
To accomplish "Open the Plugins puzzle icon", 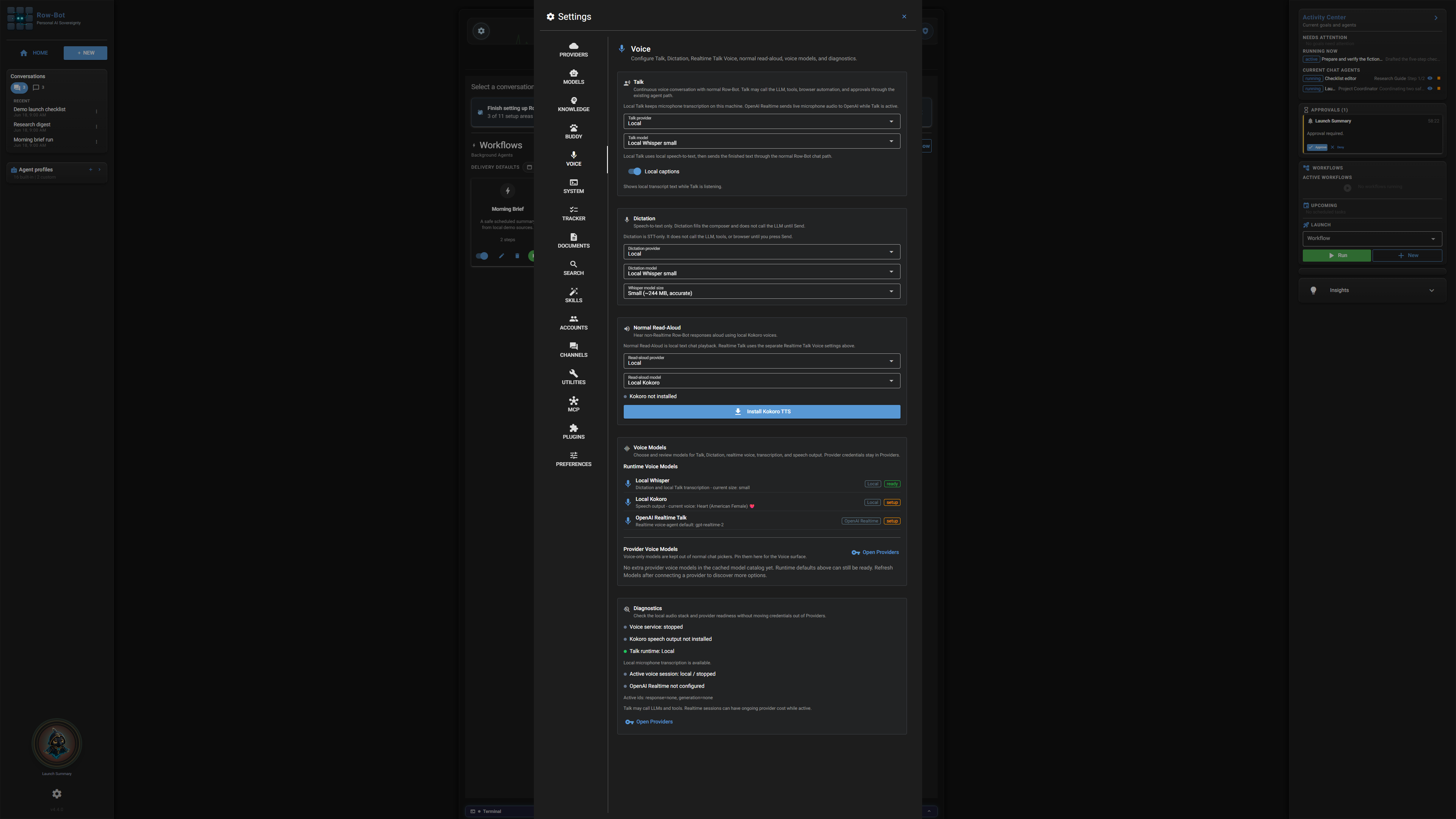I will 573,428.
